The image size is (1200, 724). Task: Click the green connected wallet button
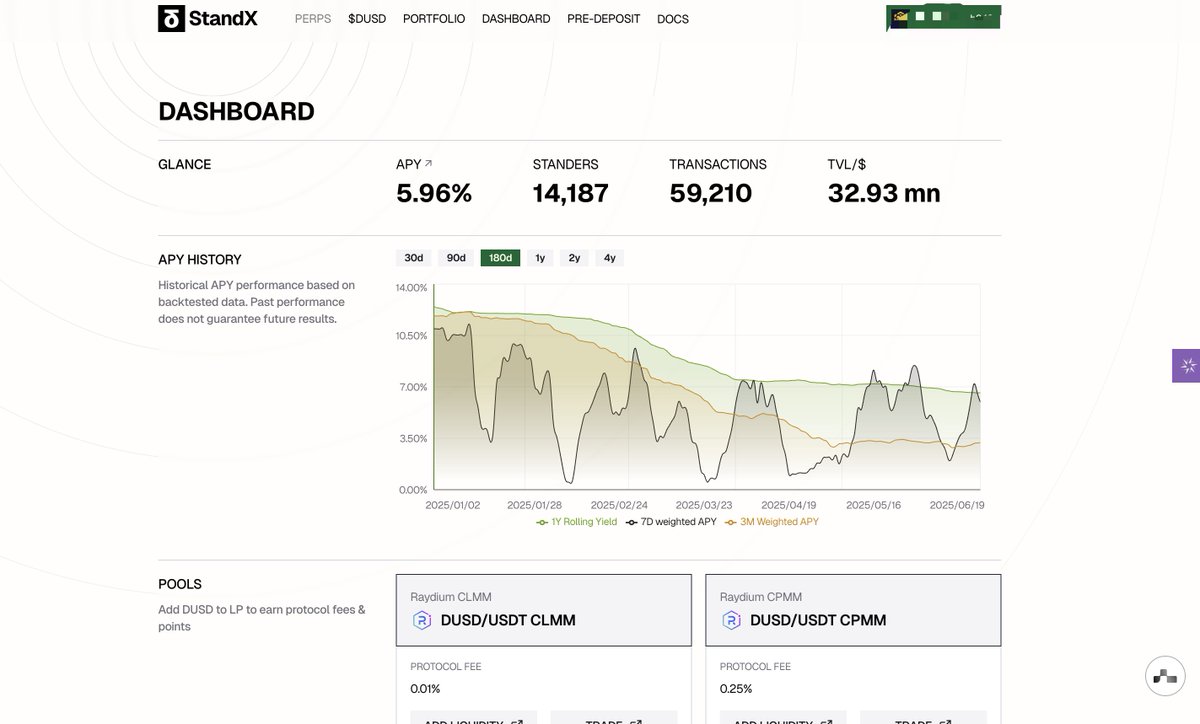pos(943,18)
